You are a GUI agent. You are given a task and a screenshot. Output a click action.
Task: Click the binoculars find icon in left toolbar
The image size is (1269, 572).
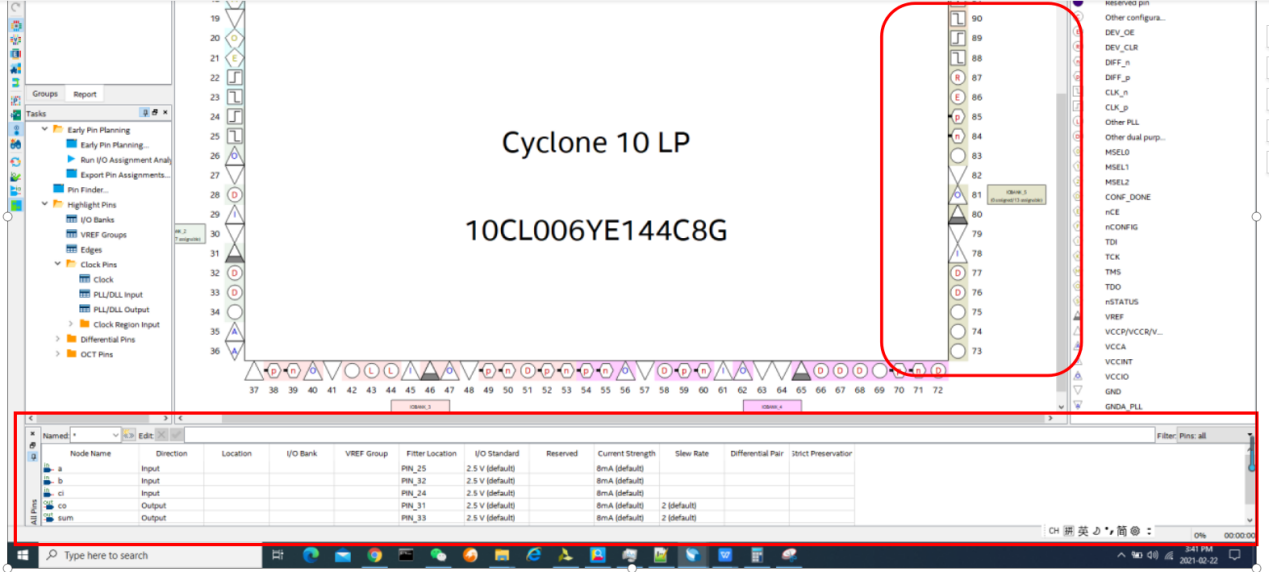[x=16, y=145]
